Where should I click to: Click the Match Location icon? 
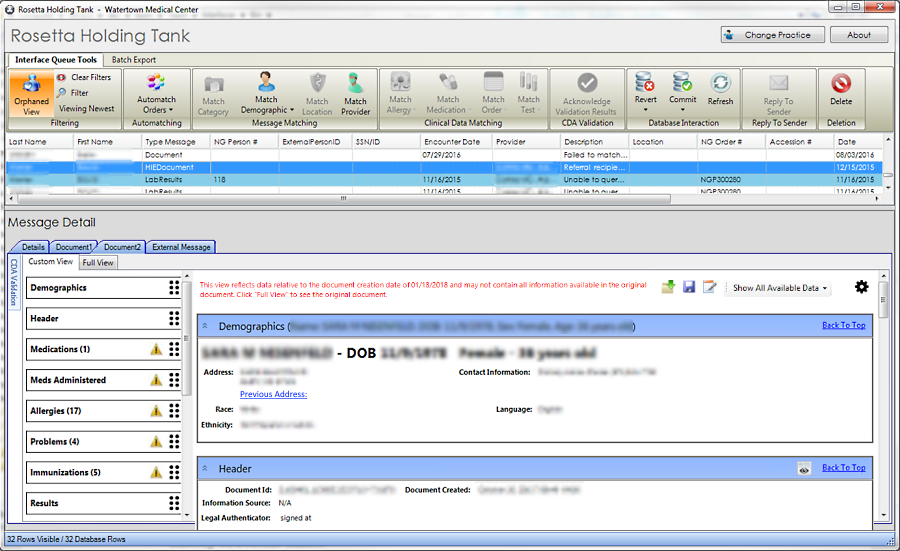(317, 83)
